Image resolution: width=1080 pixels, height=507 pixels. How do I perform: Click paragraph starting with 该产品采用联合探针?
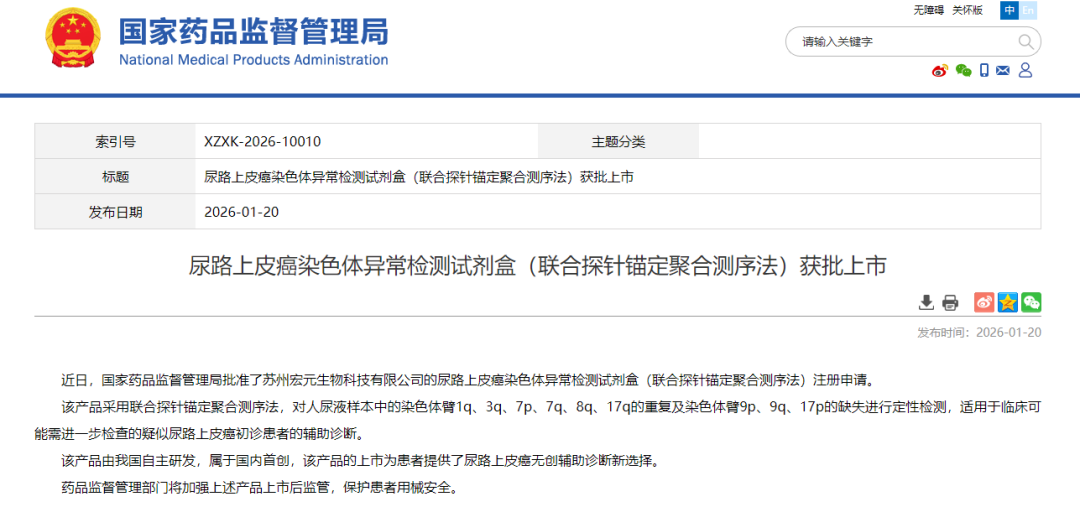point(537,421)
